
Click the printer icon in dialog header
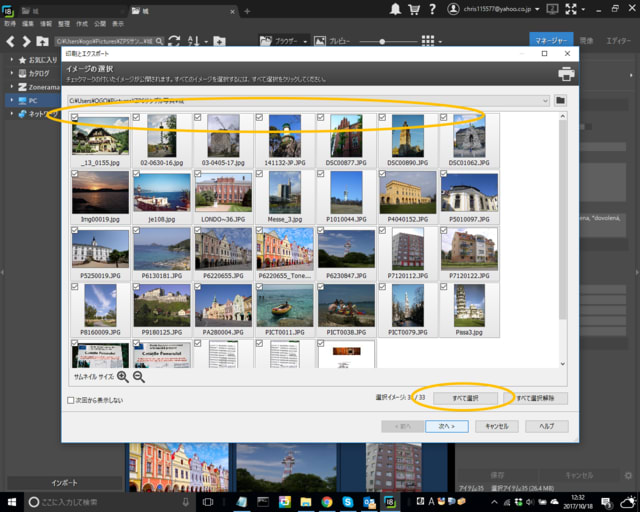coord(566,74)
